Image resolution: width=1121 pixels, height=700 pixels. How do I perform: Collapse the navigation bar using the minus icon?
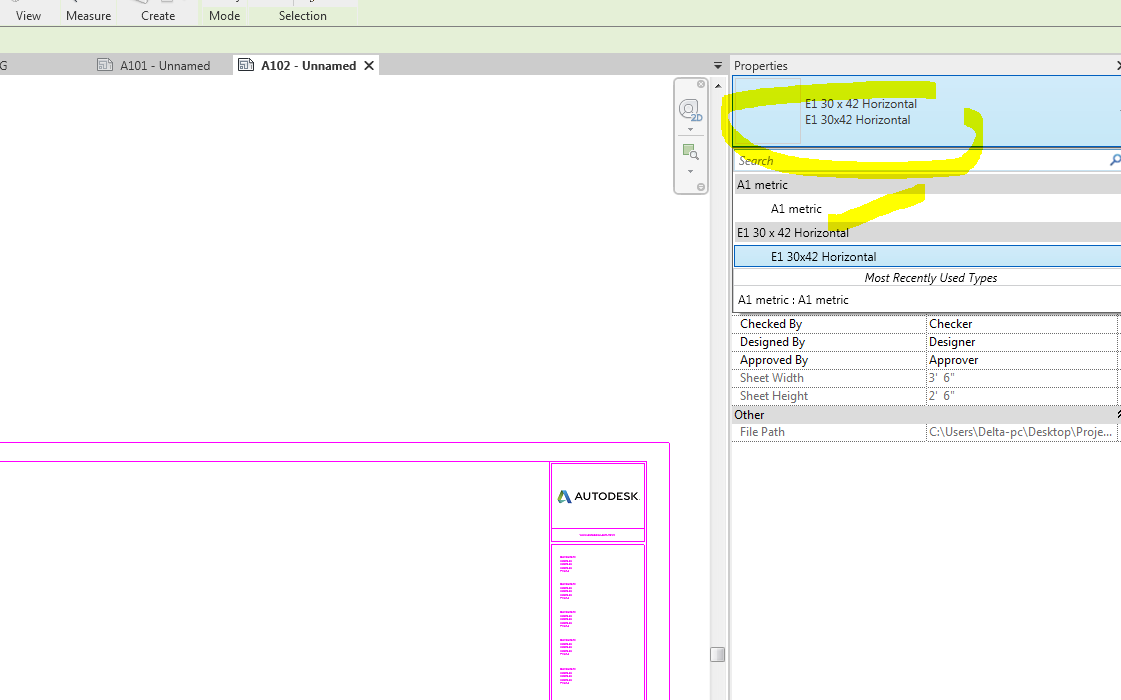(x=700, y=187)
